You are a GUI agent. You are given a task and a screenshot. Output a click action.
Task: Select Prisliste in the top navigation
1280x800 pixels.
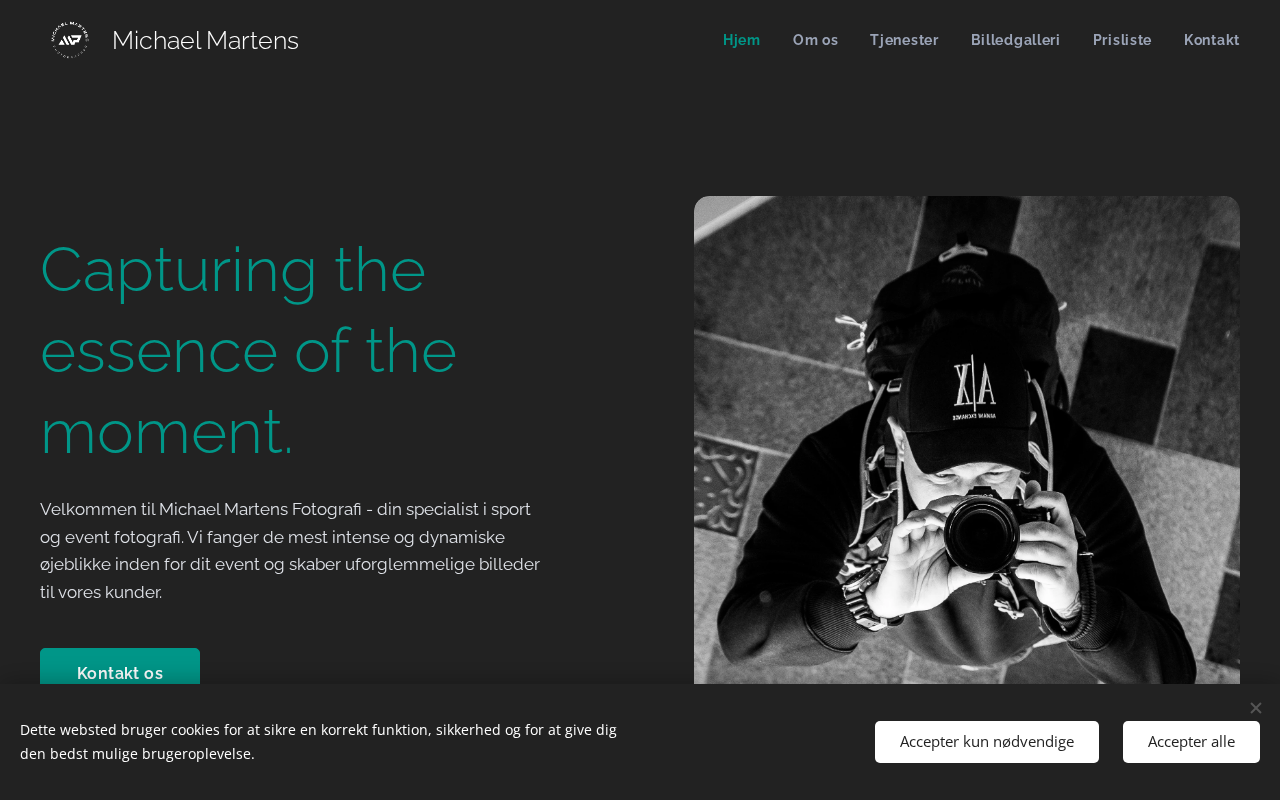point(1122,40)
